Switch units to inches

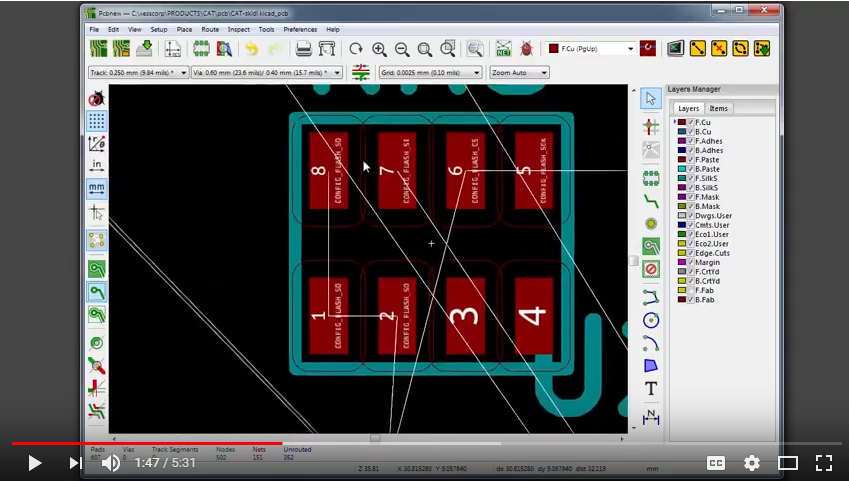[97, 166]
